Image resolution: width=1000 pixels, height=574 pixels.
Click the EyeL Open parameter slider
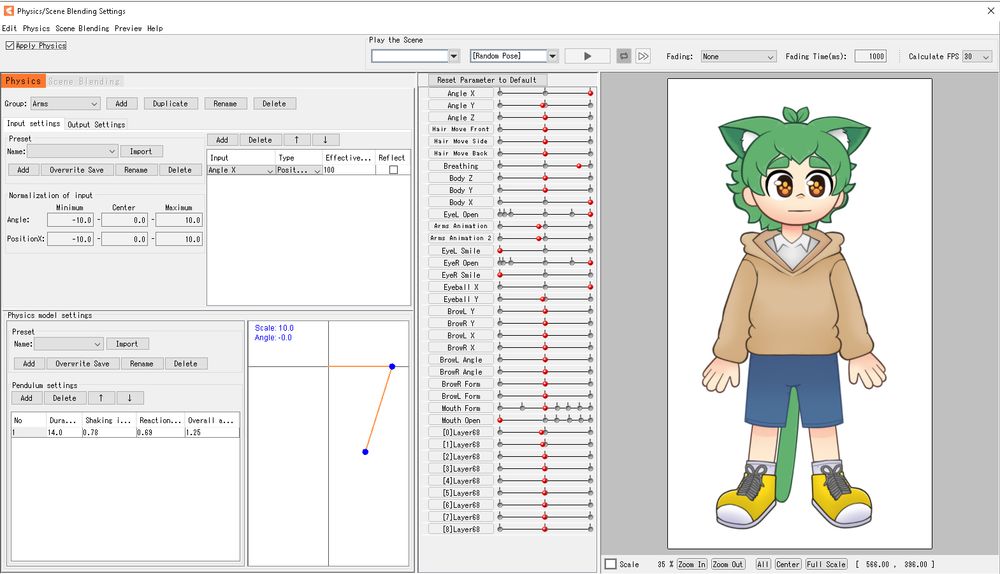[545, 214]
